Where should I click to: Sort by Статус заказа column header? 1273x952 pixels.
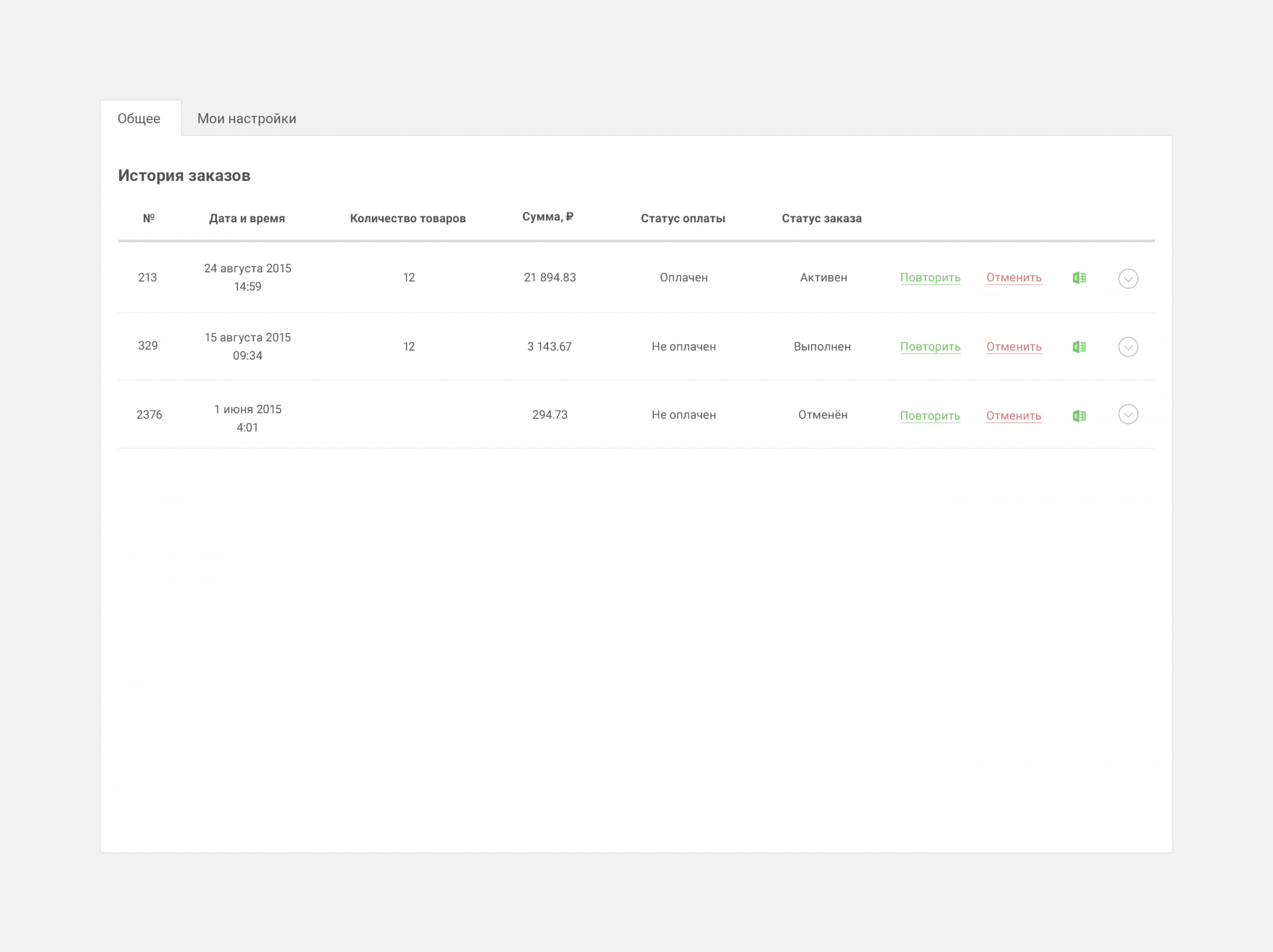(x=822, y=218)
